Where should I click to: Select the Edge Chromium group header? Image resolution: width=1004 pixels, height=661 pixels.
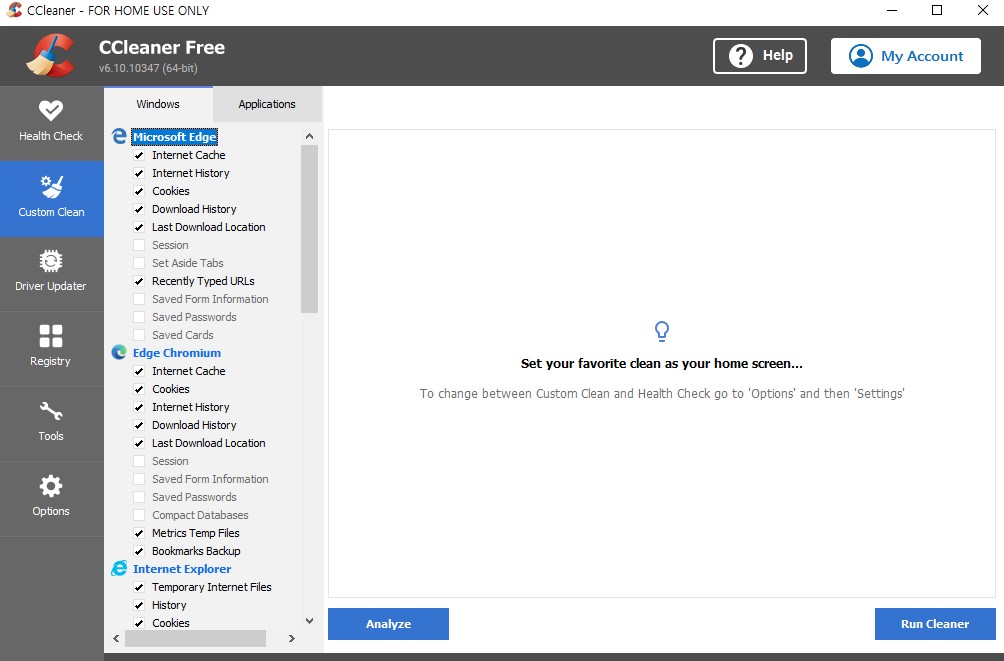point(177,352)
